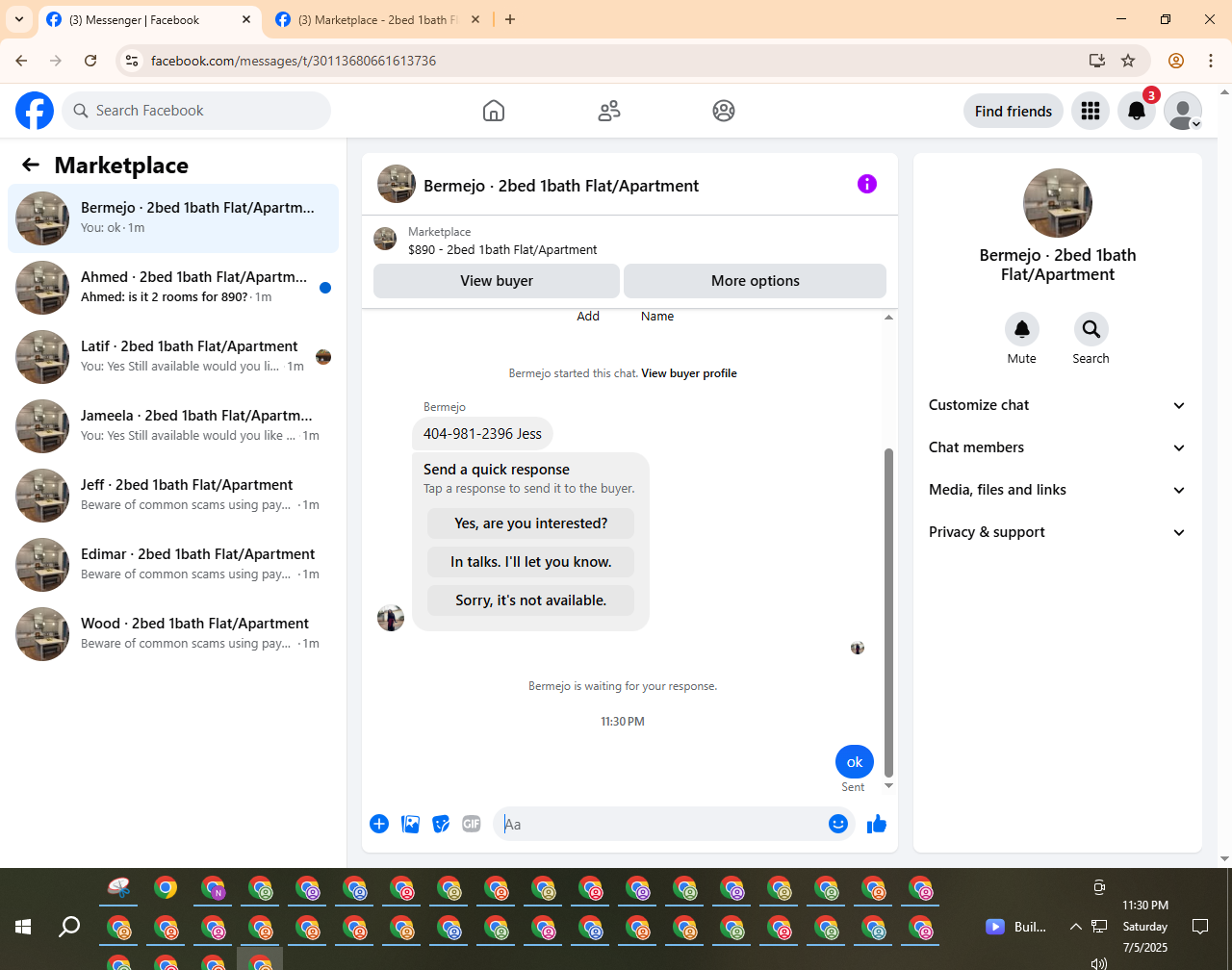Click the listing thumbnail in Marketplace banner
The height and width of the screenshot is (970, 1232).
point(385,239)
